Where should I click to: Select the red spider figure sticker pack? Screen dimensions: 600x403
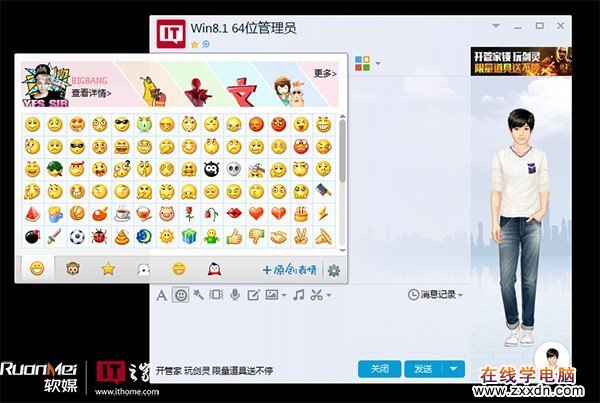(x=197, y=92)
